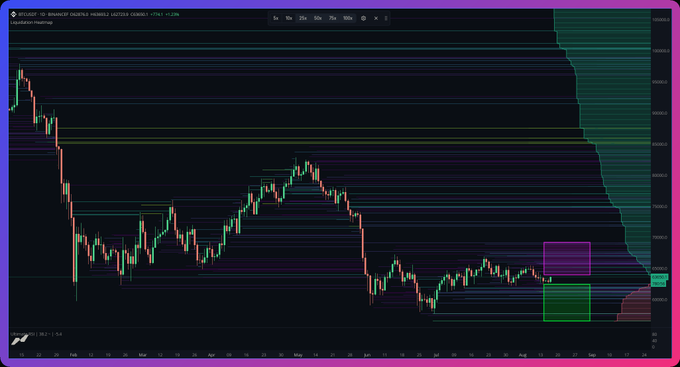Screen dimensions: 680x367
Task: Click the Aug label on time axis
Action: coord(523,355)
